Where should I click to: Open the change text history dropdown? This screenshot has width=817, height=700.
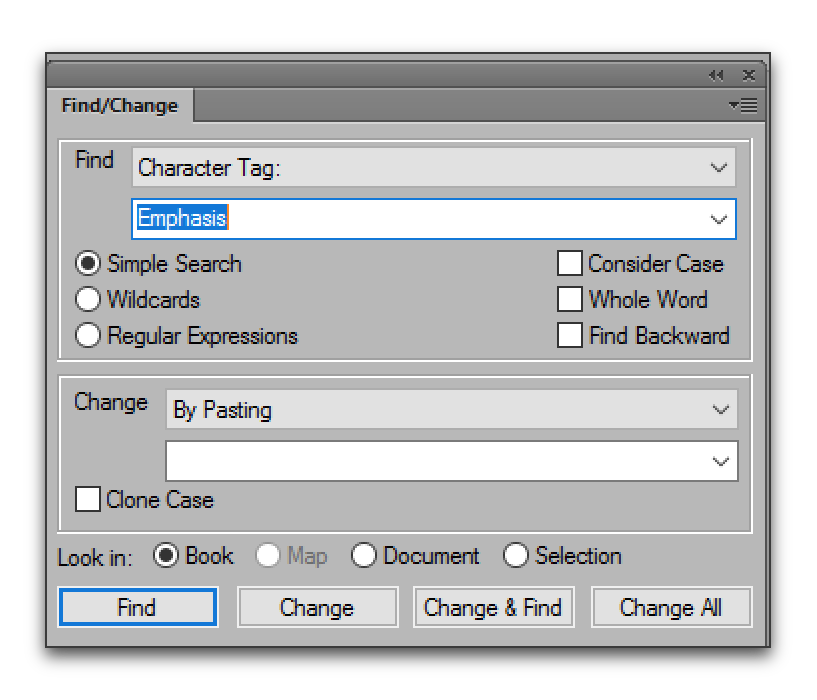coord(720,461)
